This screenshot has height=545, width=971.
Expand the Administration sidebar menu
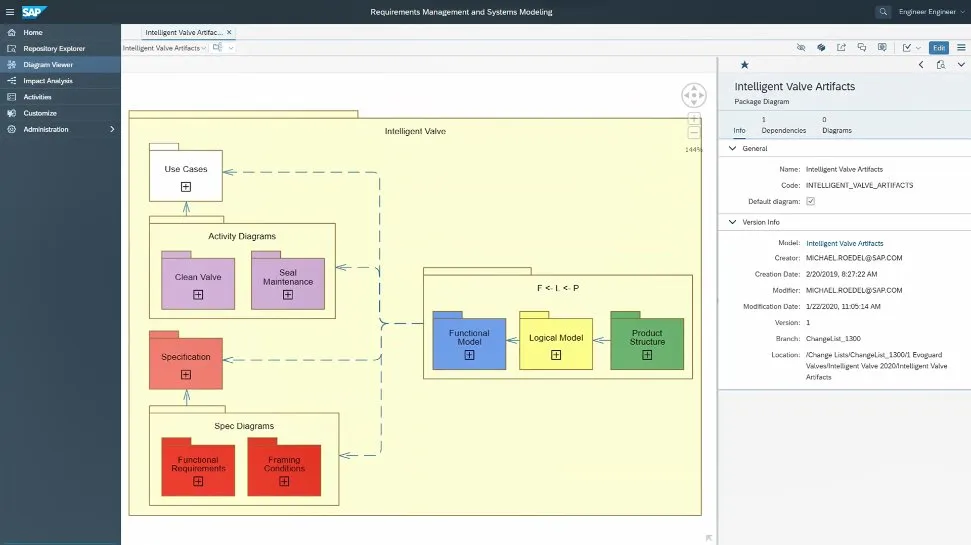coord(112,129)
